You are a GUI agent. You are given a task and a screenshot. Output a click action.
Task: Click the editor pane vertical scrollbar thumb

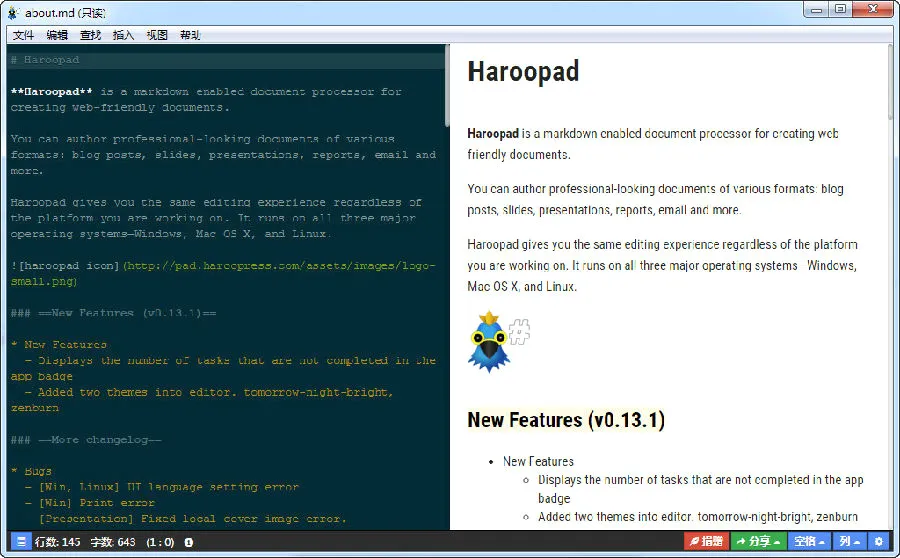(x=447, y=86)
